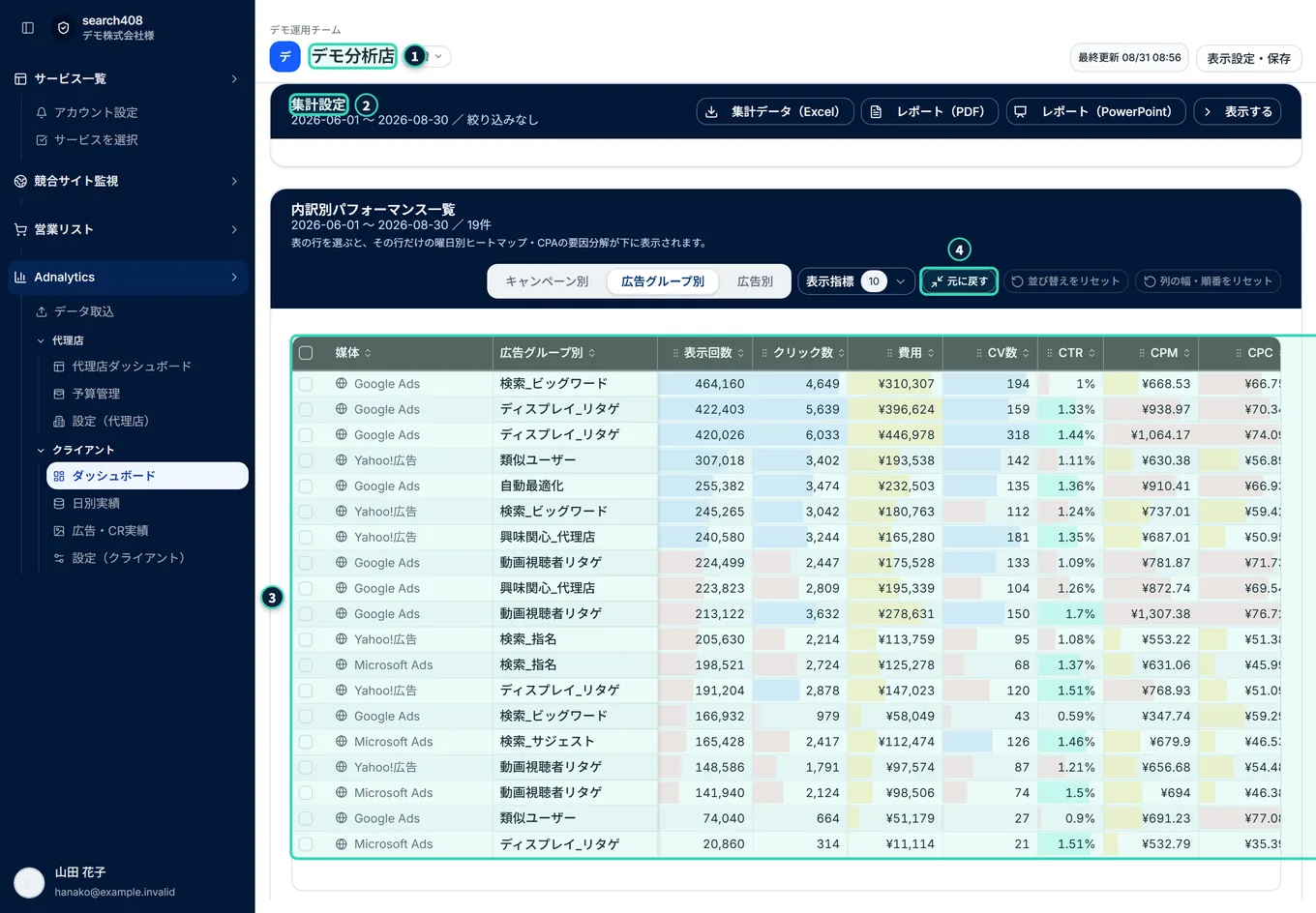Click the 元に戻す button
The image size is (1316, 913).
coord(959,281)
